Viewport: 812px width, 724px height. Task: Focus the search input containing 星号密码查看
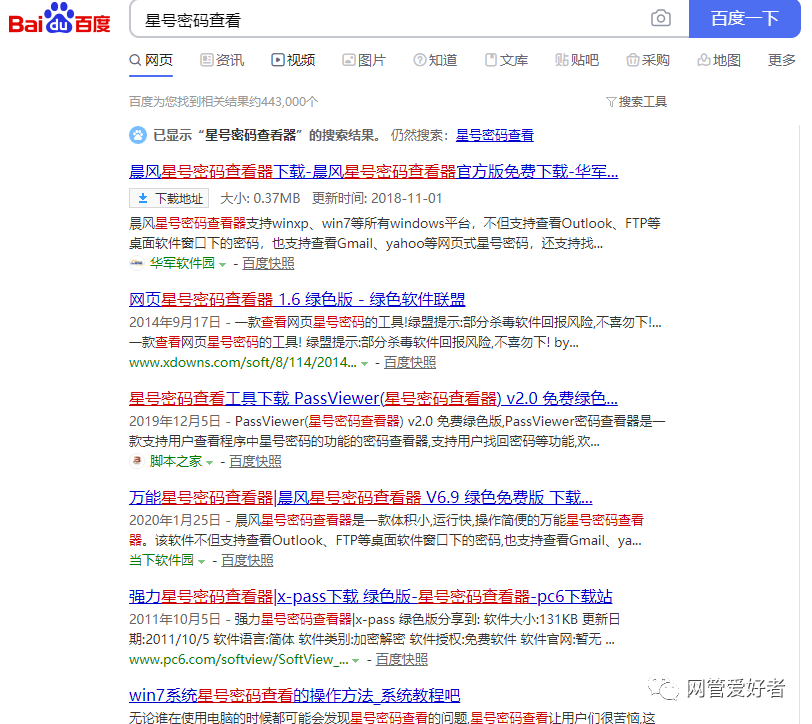click(388, 20)
